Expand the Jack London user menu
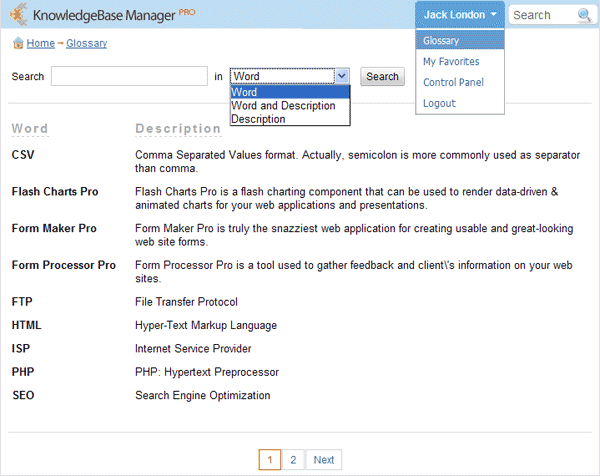 [x=460, y=15]
